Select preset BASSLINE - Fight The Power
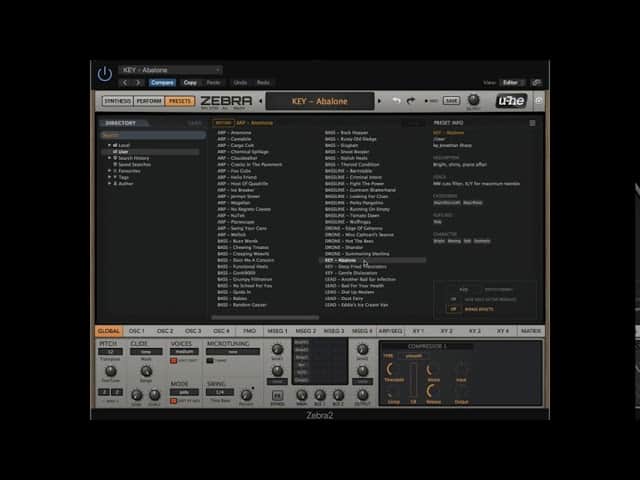 coord(354,184)
